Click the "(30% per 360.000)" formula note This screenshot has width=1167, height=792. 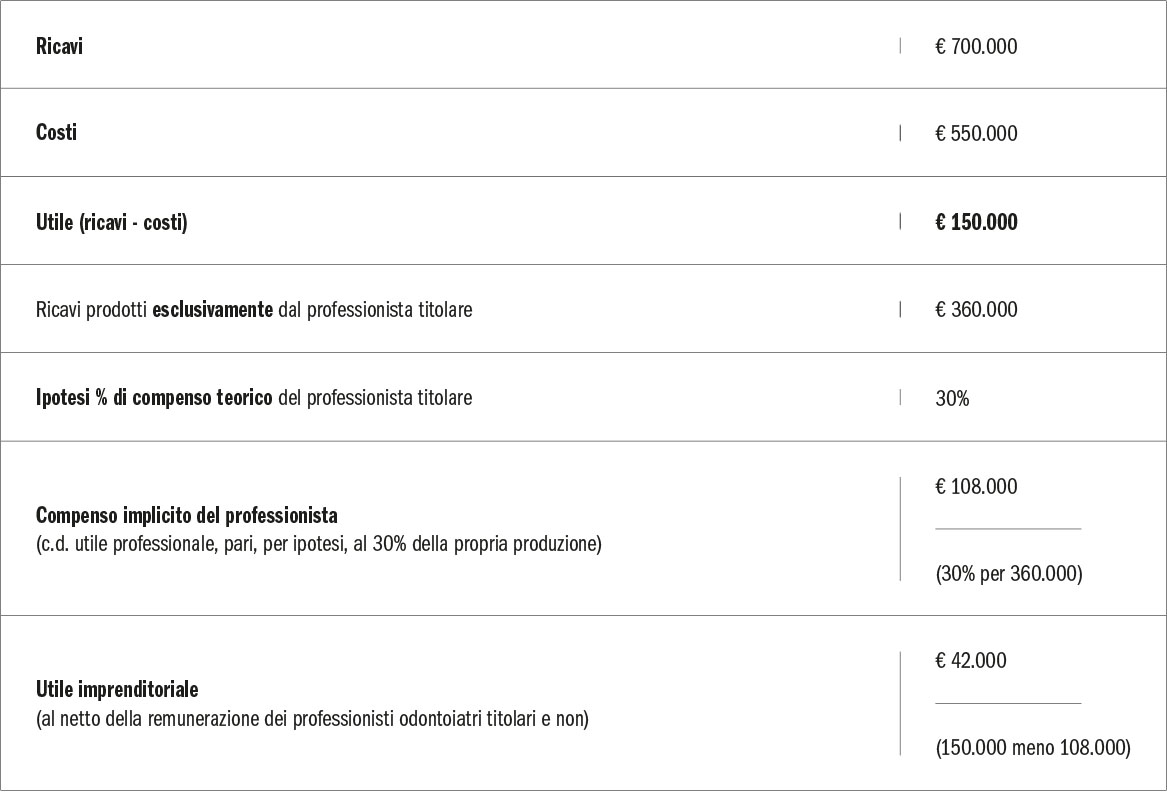click(1008, 574)
